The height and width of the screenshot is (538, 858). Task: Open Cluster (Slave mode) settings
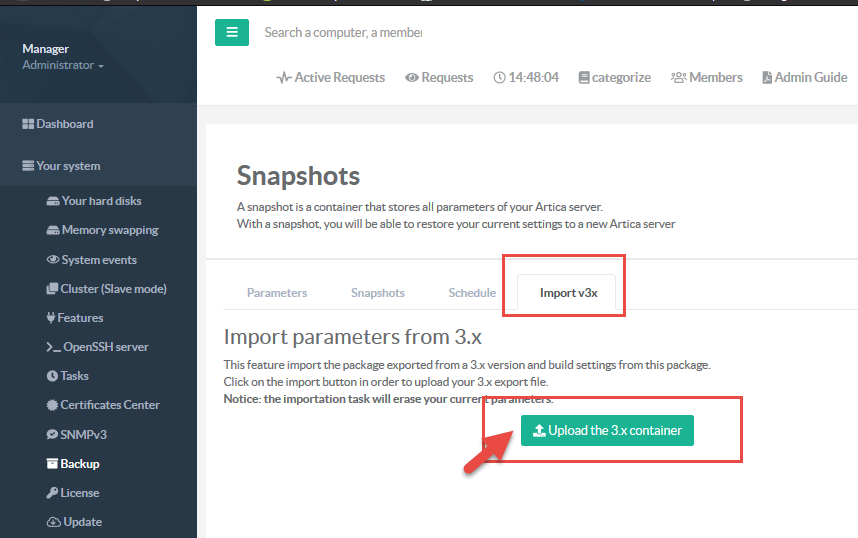click(106, 289)
